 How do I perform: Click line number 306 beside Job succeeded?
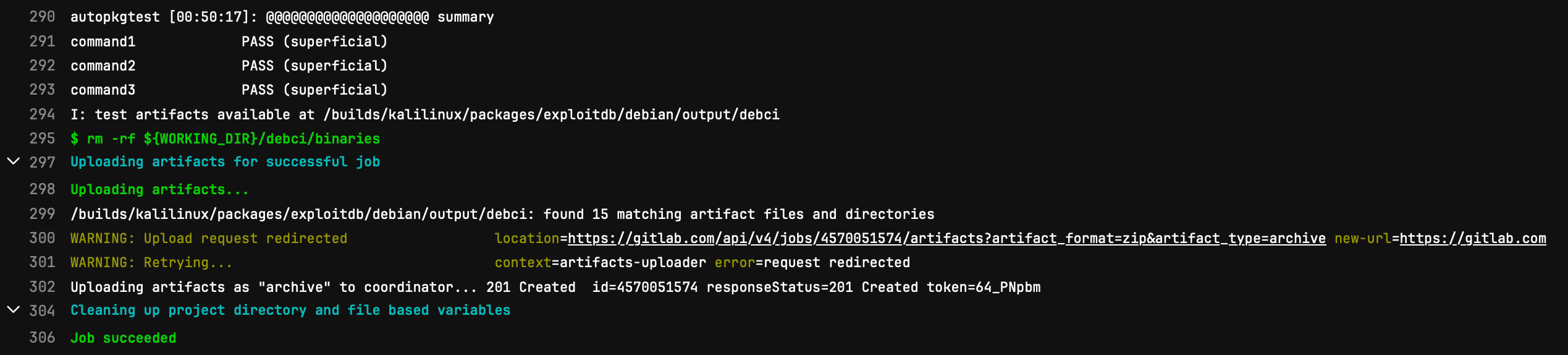[x=42, y=338]
